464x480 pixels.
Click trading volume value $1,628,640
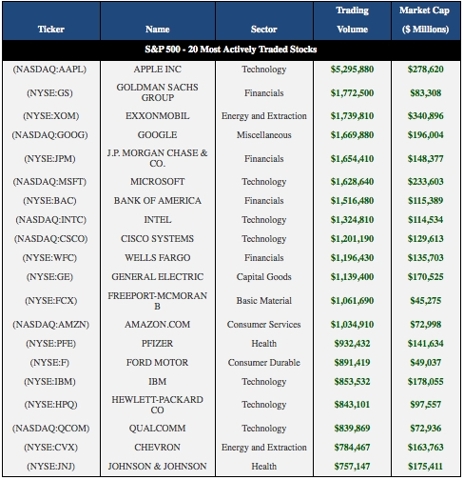coord(352,182)
